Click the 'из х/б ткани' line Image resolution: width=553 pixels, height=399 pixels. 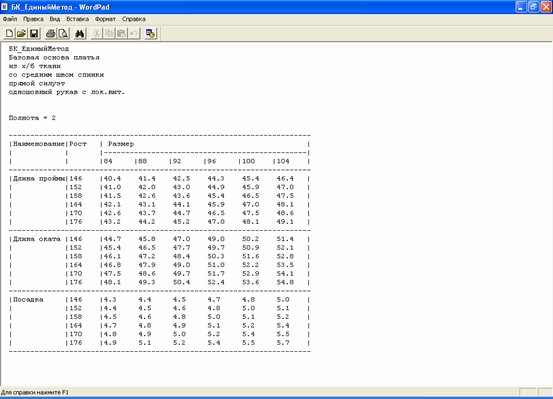click(x=35, y=66)
